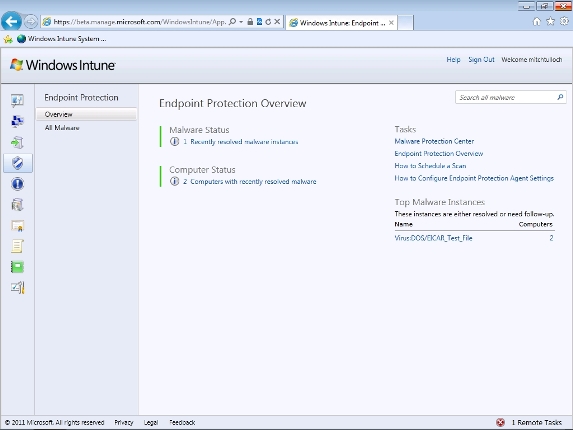Click the Name column header
Image resolution: width=573 pixels, height=430 pixels.
pyautogui.click(x=403, y=224)
